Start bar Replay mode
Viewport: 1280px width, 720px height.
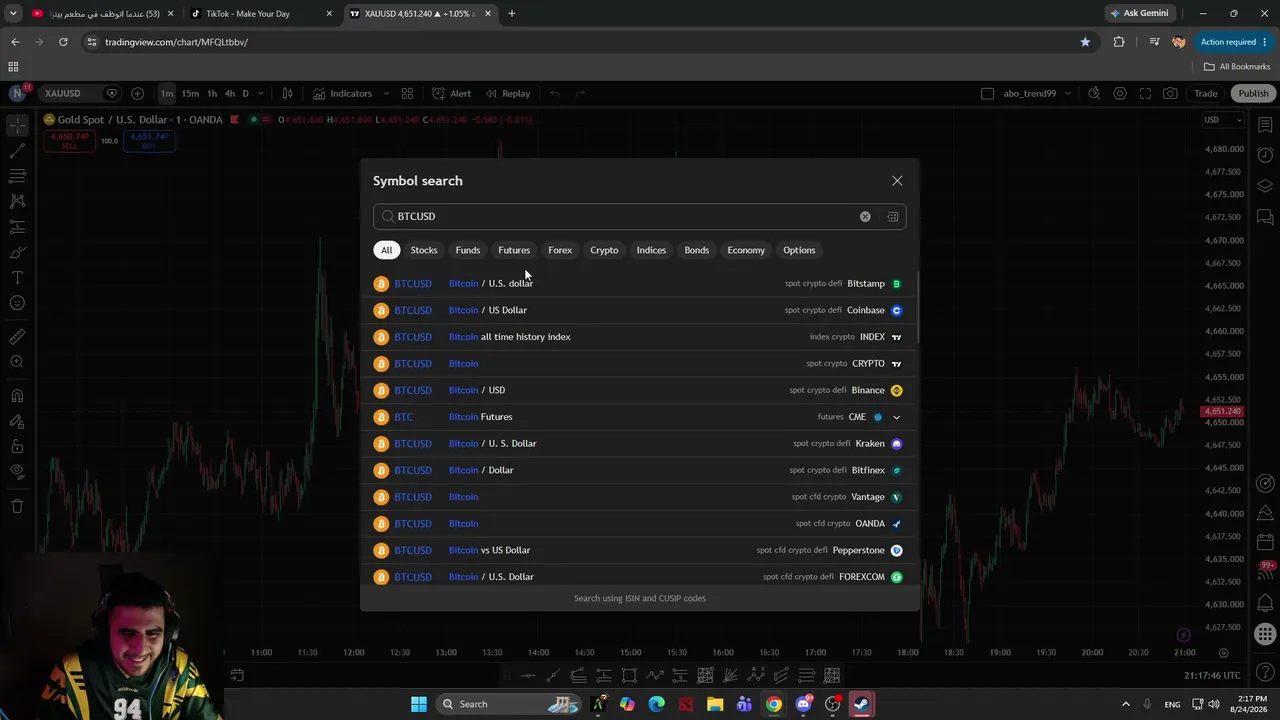click(508, 93)
